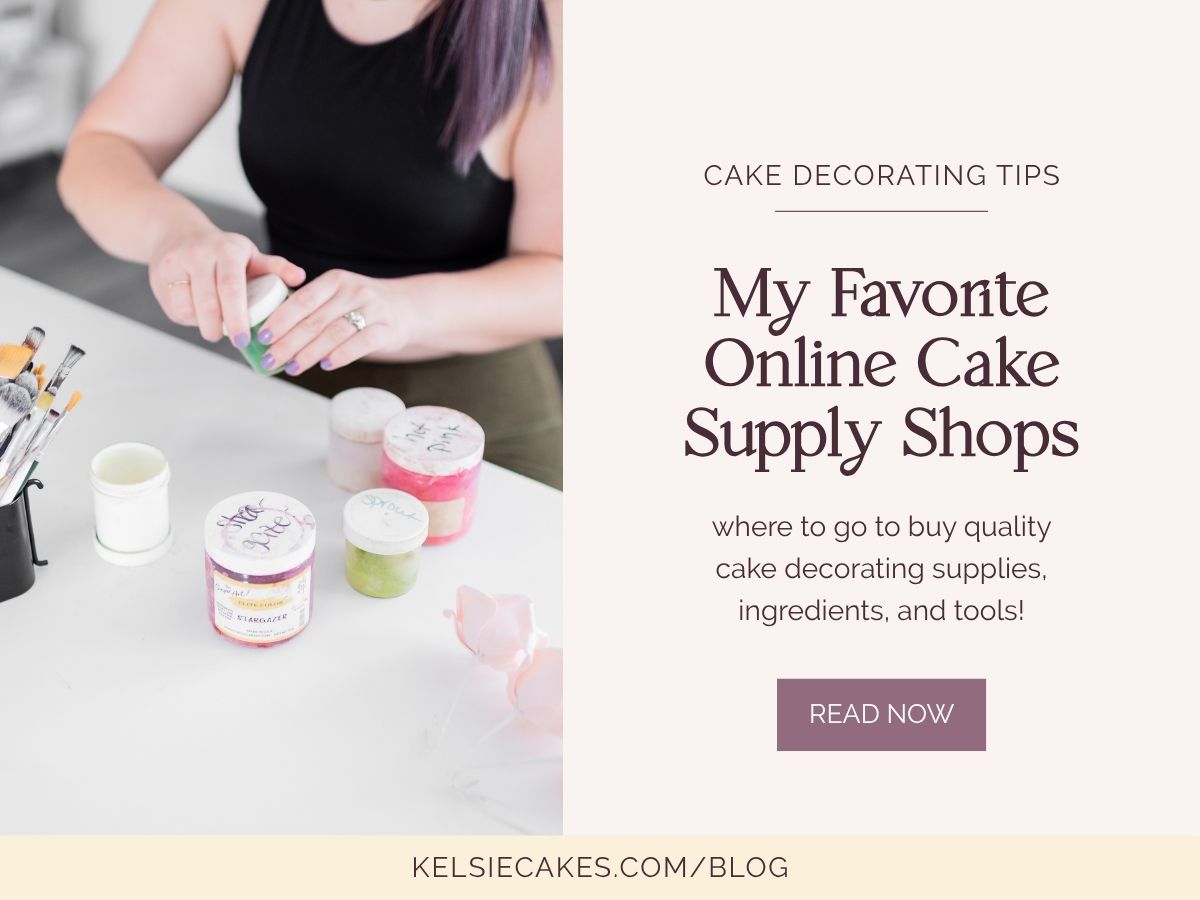This screenshot has width=1200, height=900.
Task: Click the CAKE DECORATING TIPS label
Action: coord(881,176)
